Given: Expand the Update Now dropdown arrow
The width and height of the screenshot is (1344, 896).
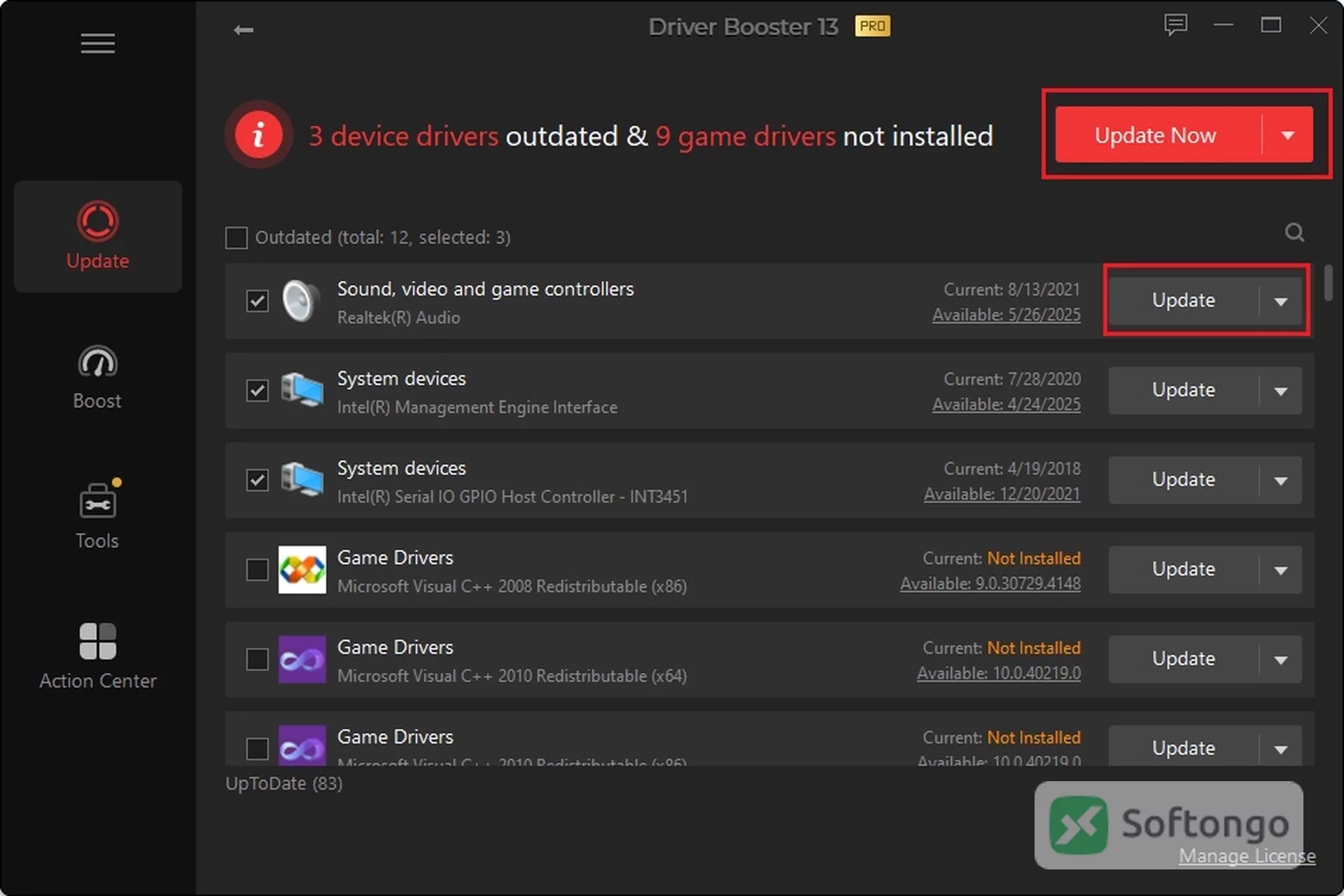Looking at the screenshot, I should 1288,134.
